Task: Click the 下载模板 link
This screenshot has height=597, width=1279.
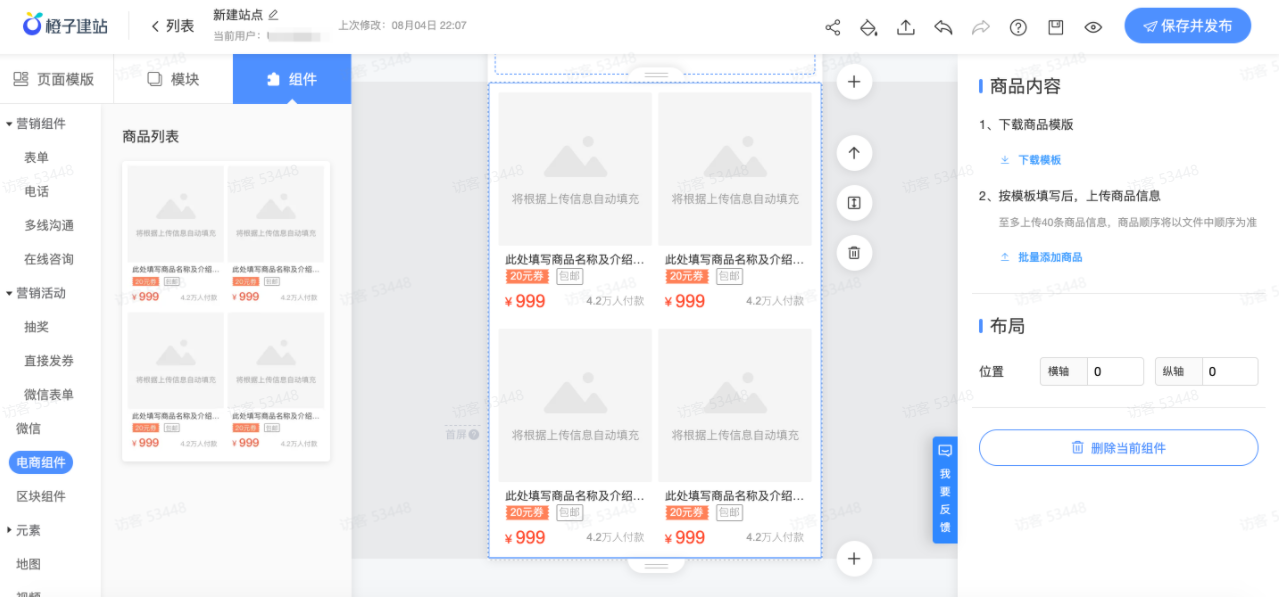Action: pyautogui.click(x=1039, y=160)
